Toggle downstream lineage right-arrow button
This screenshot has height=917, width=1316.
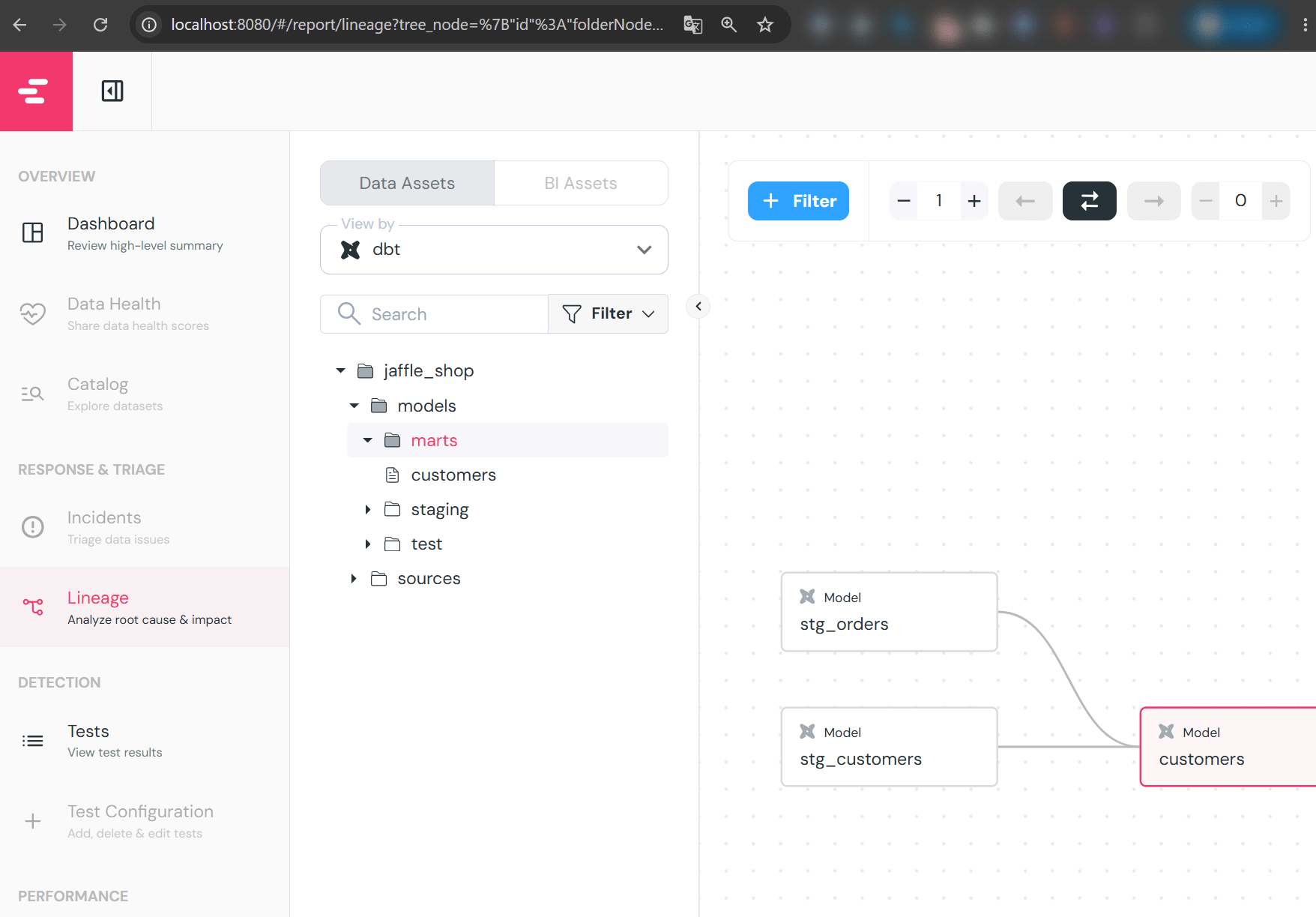point(1153,201)
